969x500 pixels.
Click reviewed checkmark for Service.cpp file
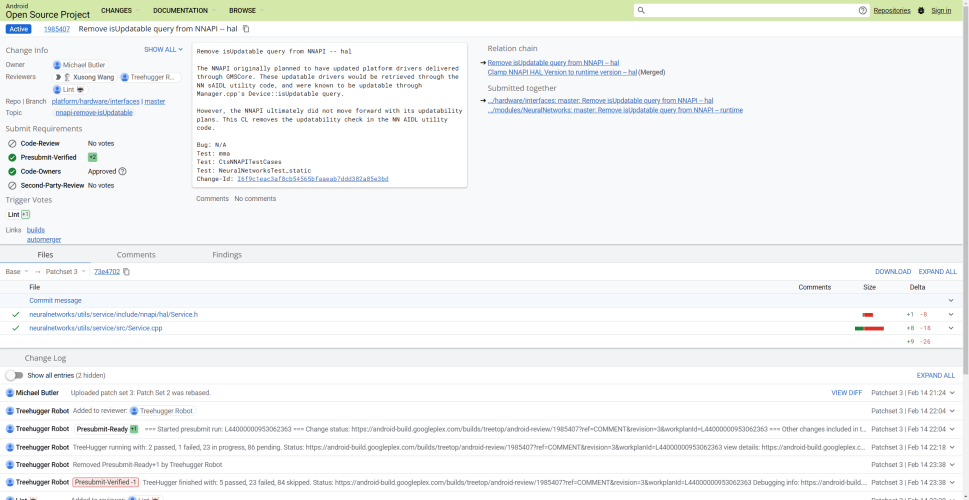tap(15, 328)
